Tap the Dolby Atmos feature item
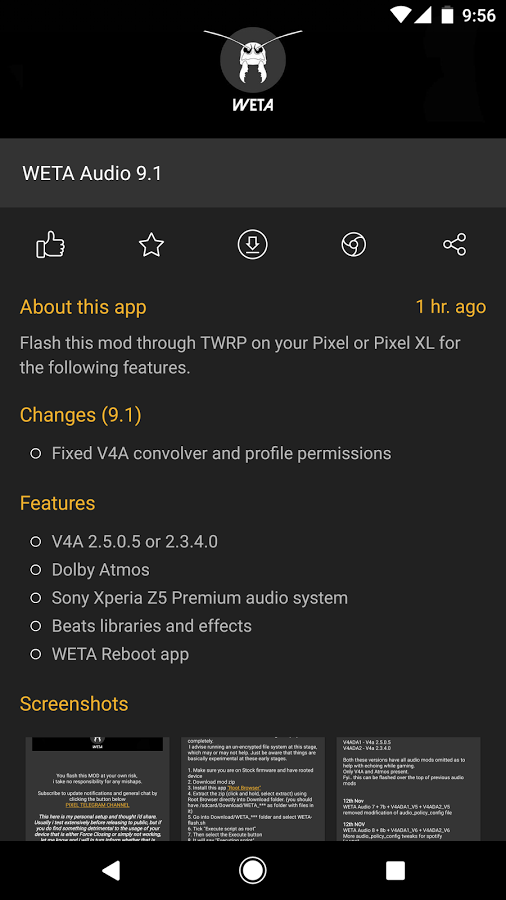This screenshot has width=506, height=900. click(100, 569)
